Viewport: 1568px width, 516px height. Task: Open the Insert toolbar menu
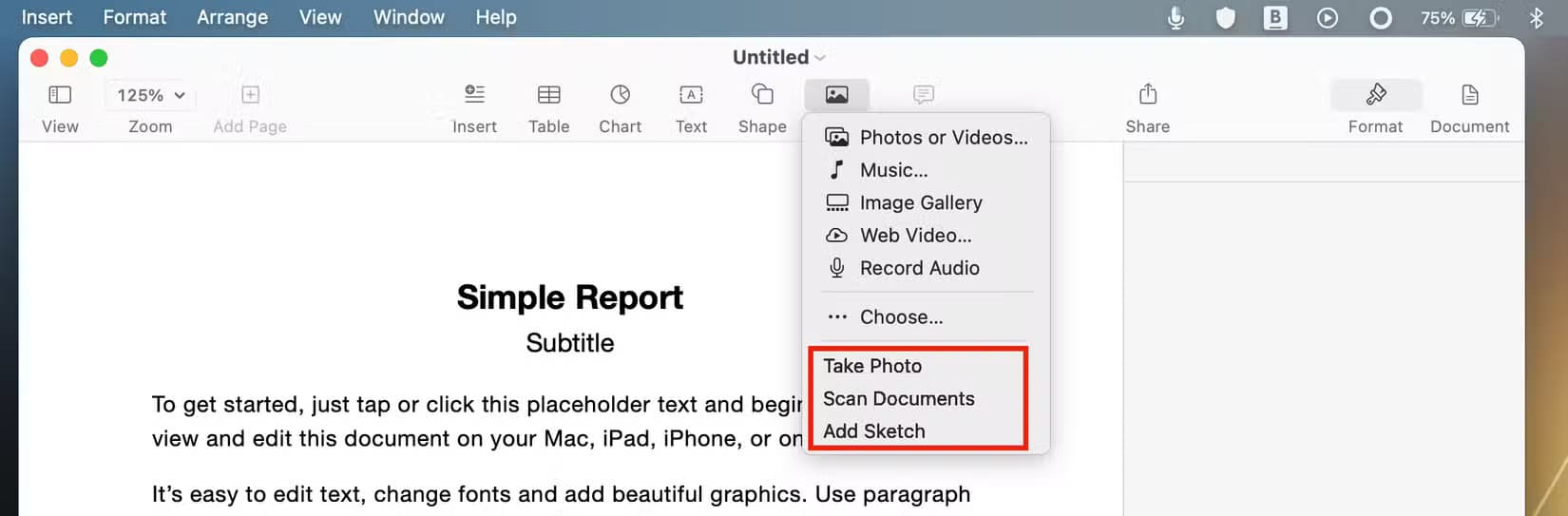pos(474,94)
